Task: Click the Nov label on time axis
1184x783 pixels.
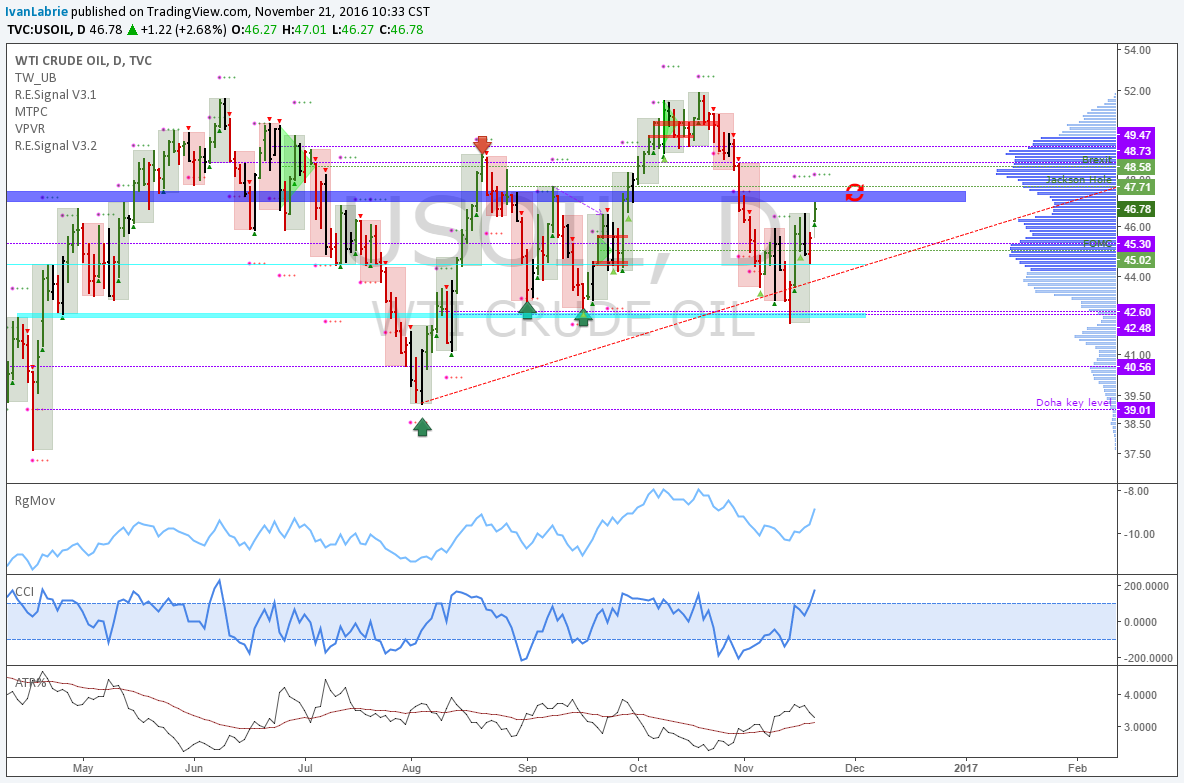Action: pyautogui.click(x=744, y=769)
